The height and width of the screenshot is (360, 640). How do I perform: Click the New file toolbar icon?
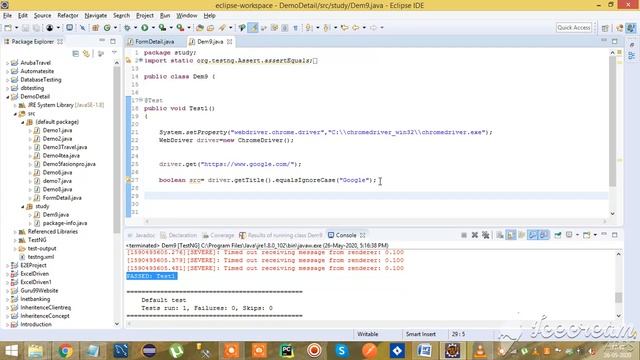tap(8, 28)
